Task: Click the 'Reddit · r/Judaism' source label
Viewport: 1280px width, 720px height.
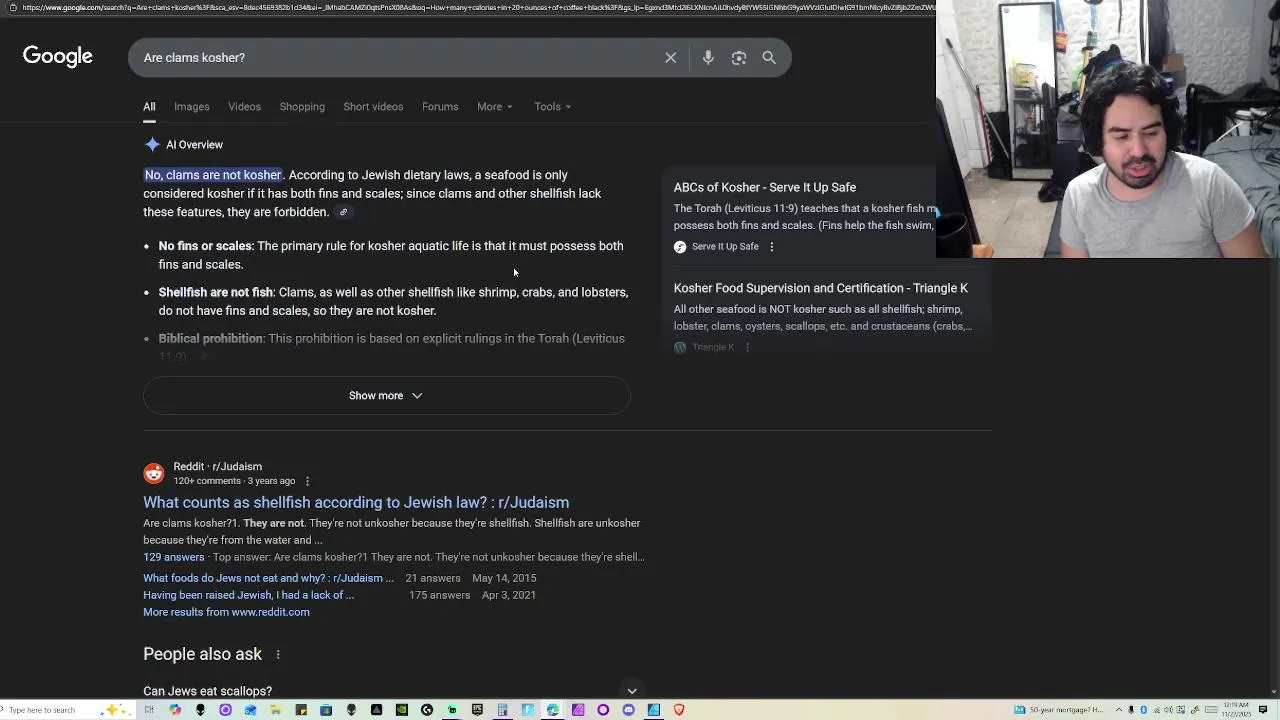Action: pos(218,467)
